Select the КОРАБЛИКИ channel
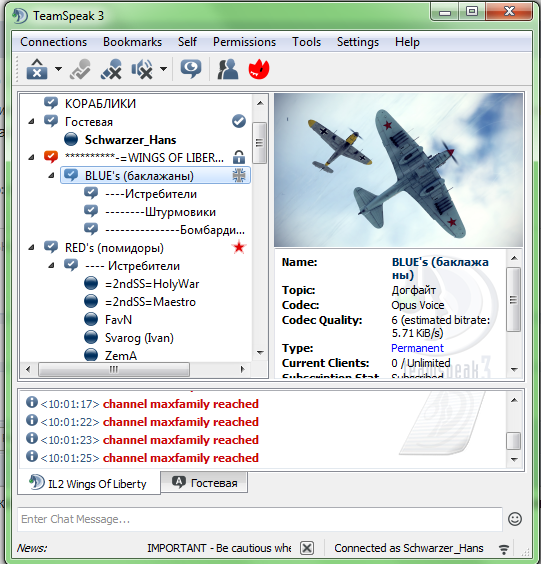This screenshot has width=541, height=564. pyautogui.click(x=100, y=104)
